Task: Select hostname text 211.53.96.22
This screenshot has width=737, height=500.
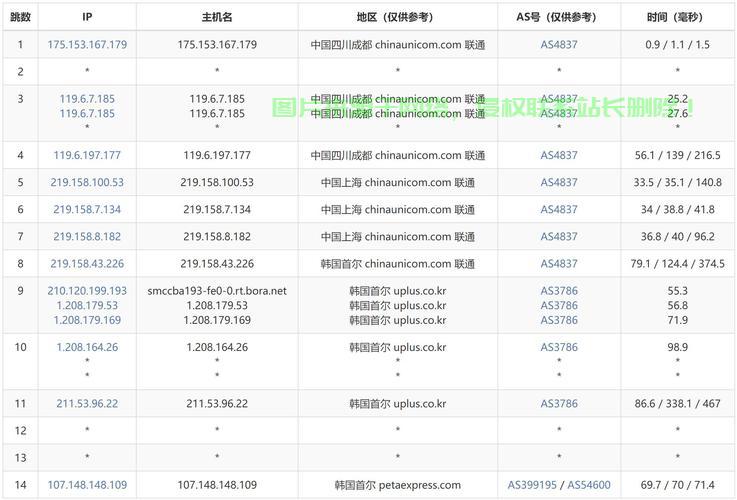Action: click(217, 404)
